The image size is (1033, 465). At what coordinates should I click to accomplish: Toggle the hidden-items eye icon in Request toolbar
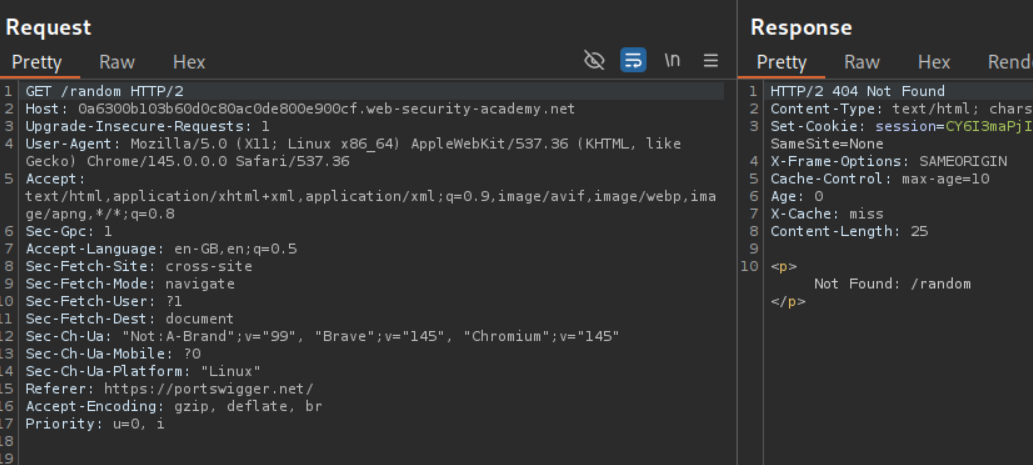[x=594, y=61]
